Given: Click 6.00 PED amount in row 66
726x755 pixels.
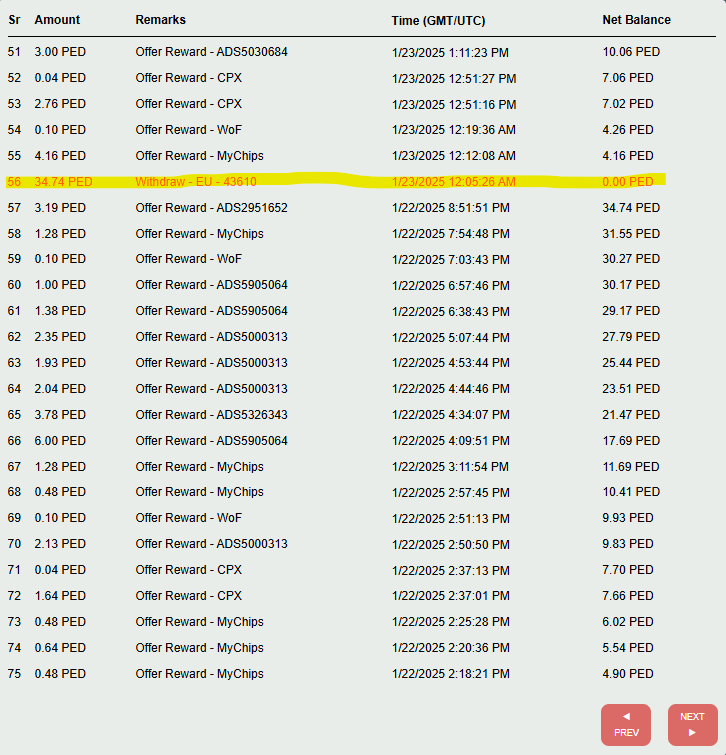Looking at the screenshot, I should coord(60,441).
